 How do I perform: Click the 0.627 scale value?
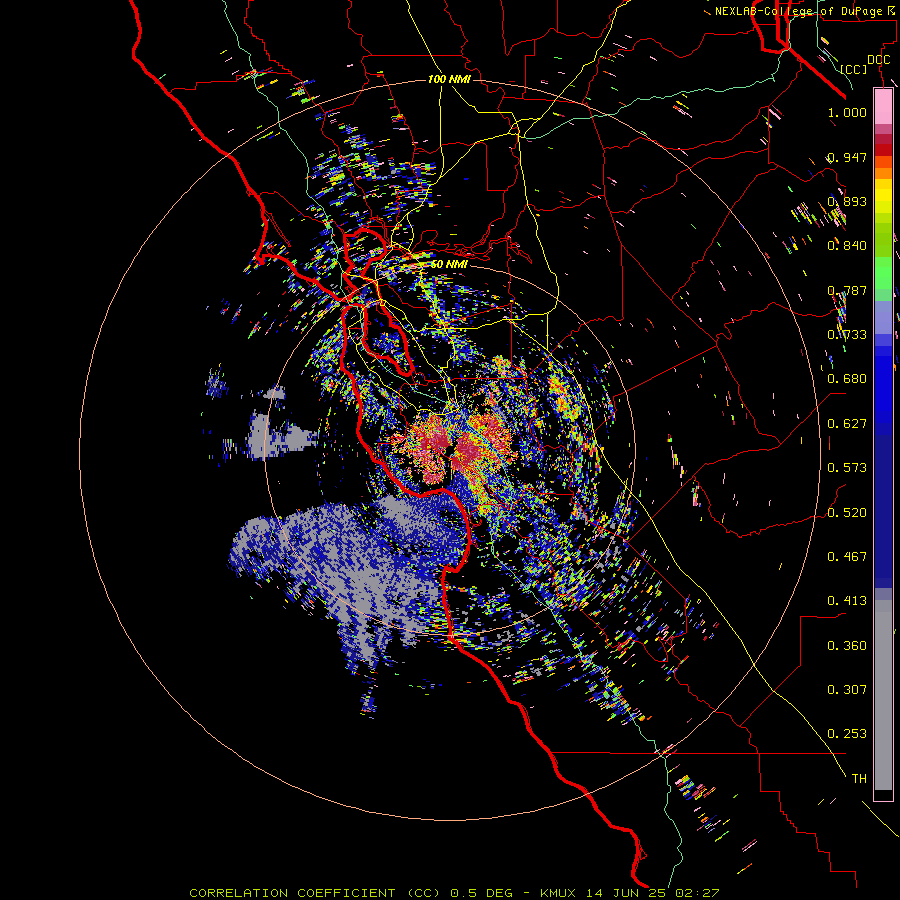click(x=847, y=424)
